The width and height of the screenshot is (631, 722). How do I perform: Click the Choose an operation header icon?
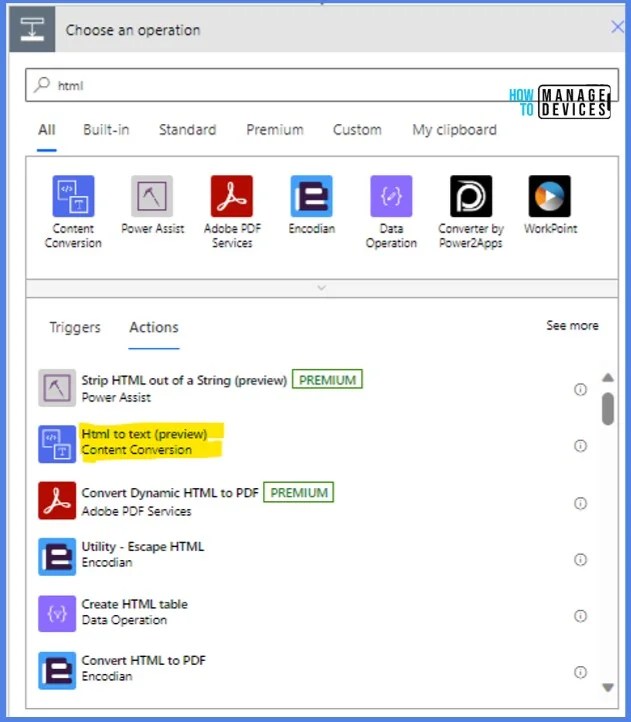click(32, 29)
